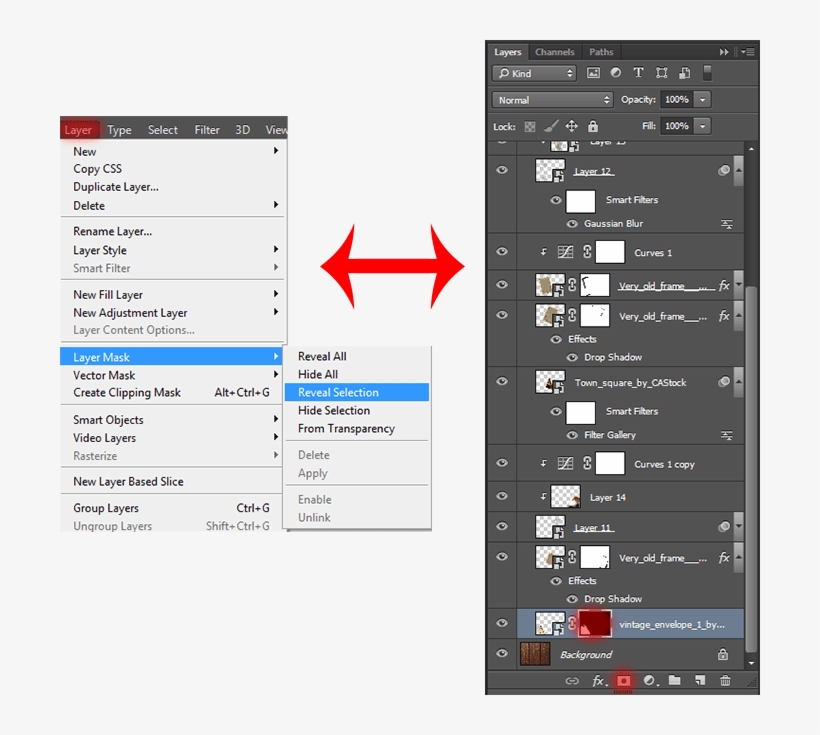Screen dimensions: 820x735
Task: Click the Link layers icon
Action: [572, 681]
